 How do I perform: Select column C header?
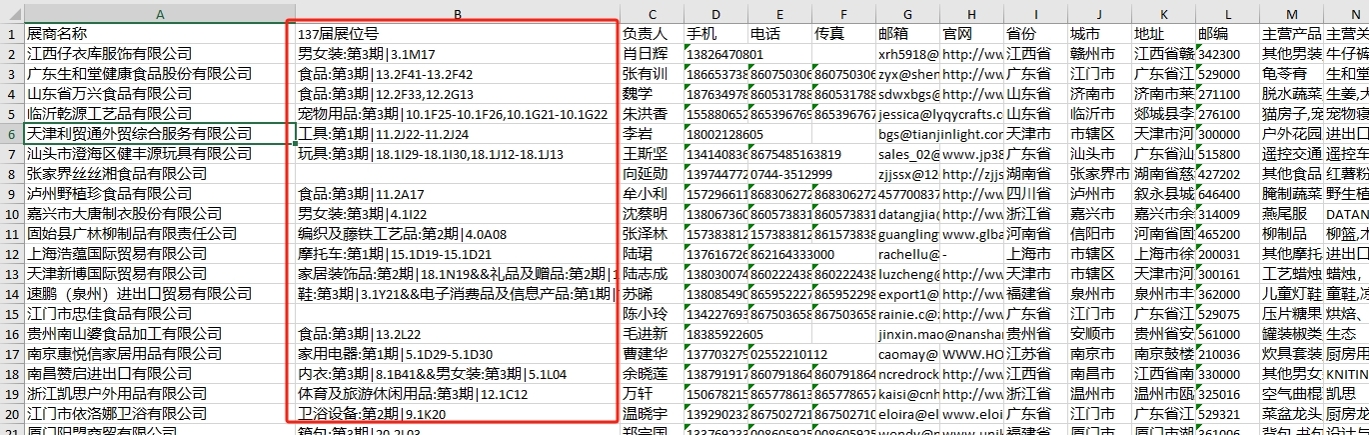click(x=651, y=14)
